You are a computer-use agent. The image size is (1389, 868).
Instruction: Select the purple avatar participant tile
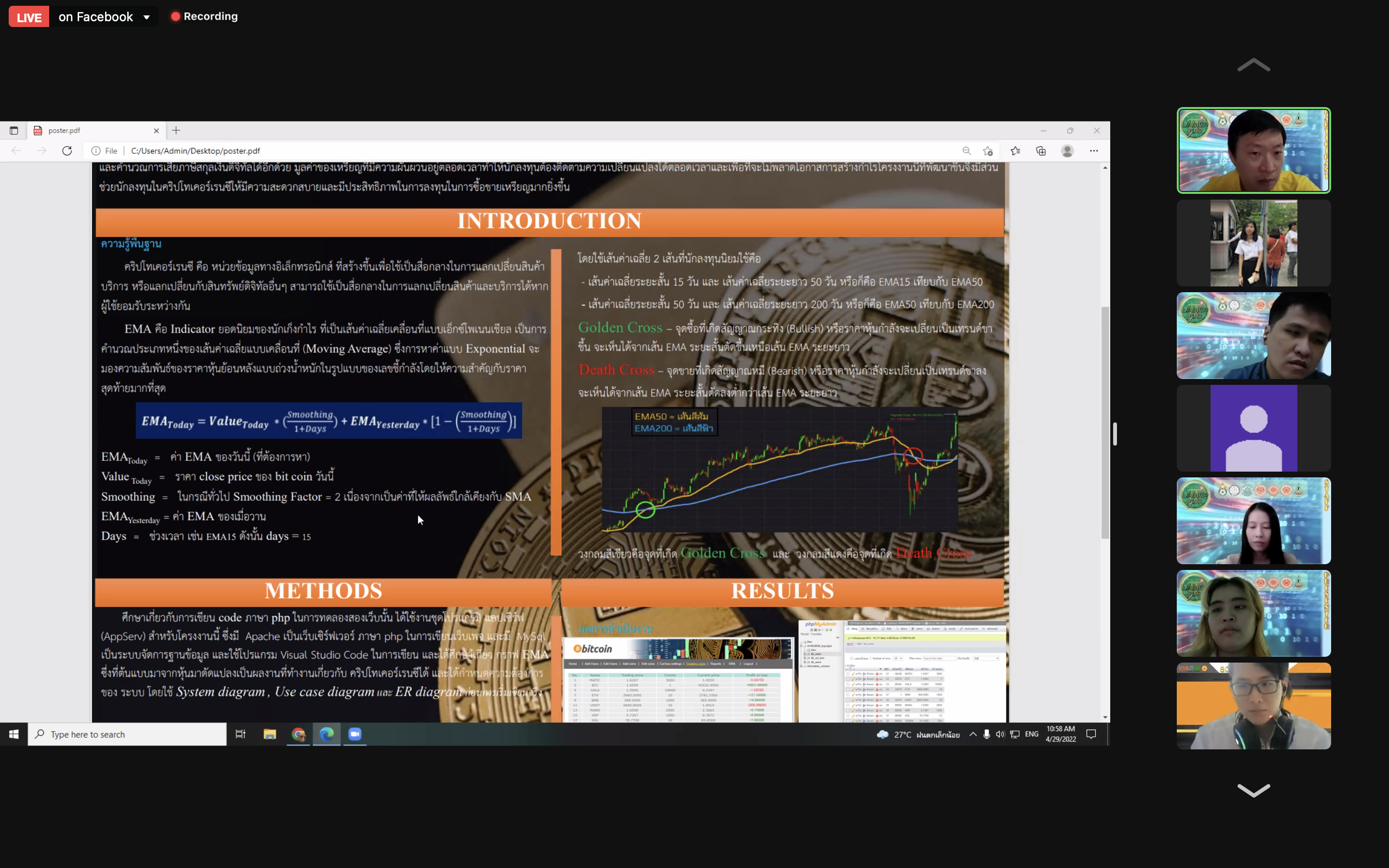(x=1253, y=428)
